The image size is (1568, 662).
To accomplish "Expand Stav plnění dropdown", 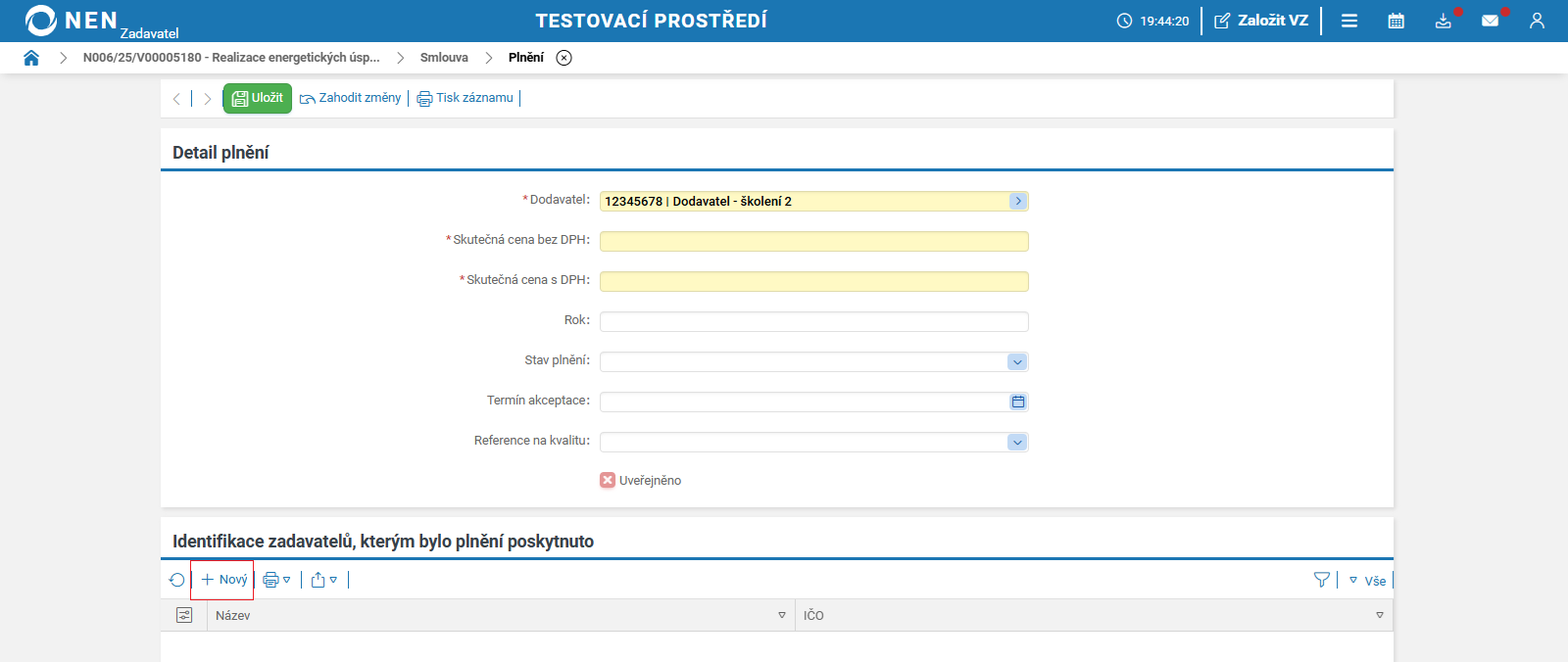I will 1017,361.
